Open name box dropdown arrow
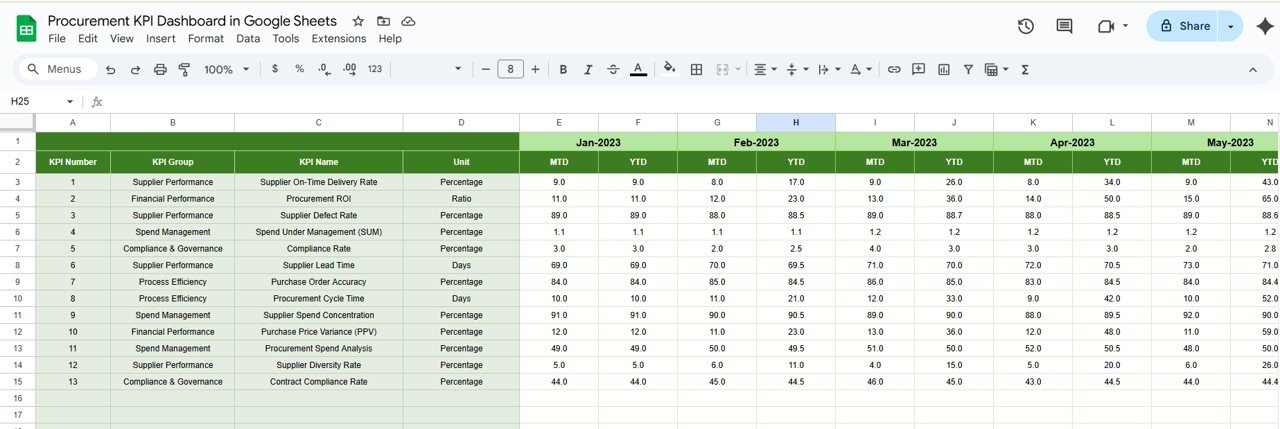 coord(70,101)
